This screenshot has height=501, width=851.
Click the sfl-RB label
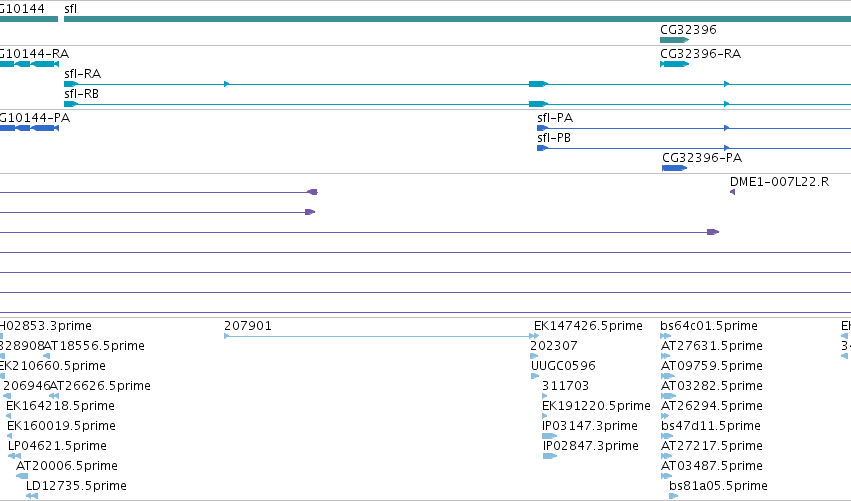(81, 94)
